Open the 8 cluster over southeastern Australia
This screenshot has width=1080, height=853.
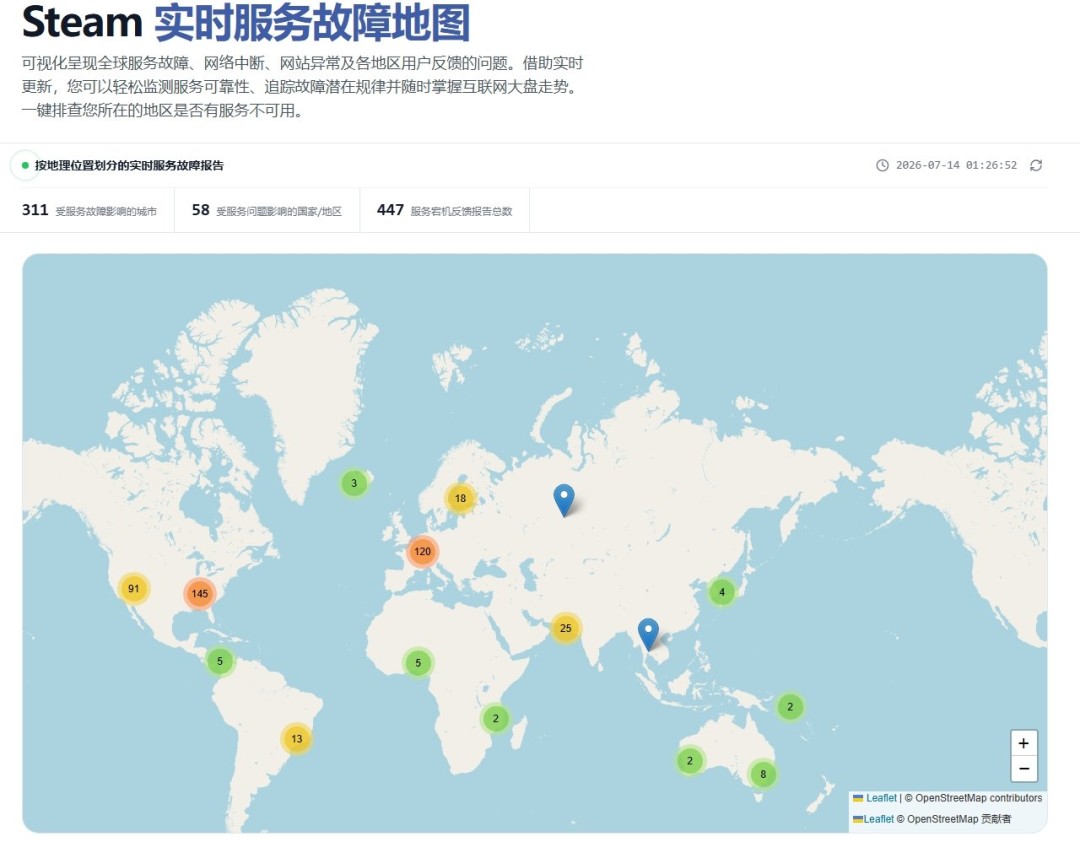pos(762,774)
